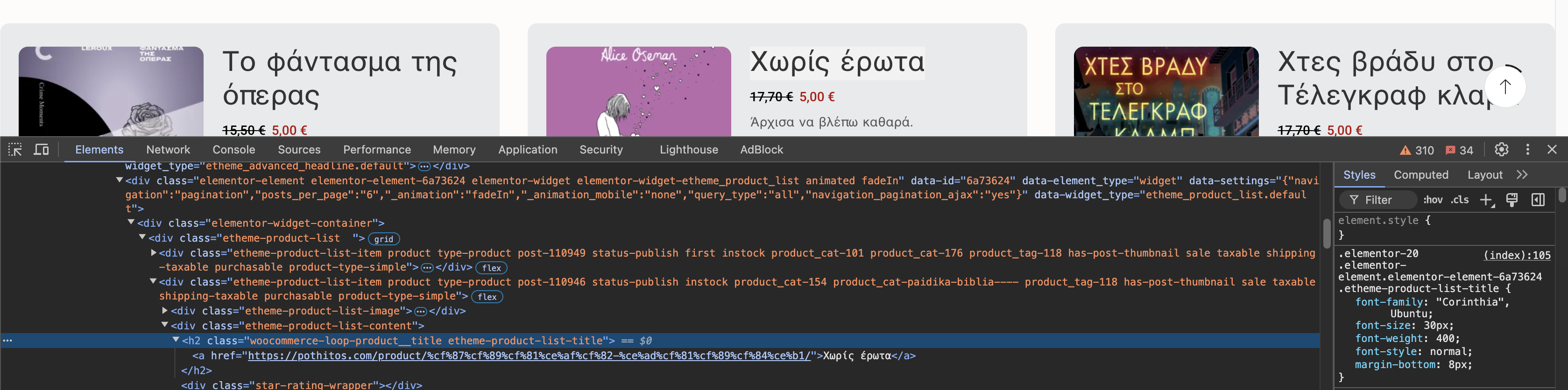Toggle the device toolbar icon
This screenshot has height=390, width=1568.
42,150
